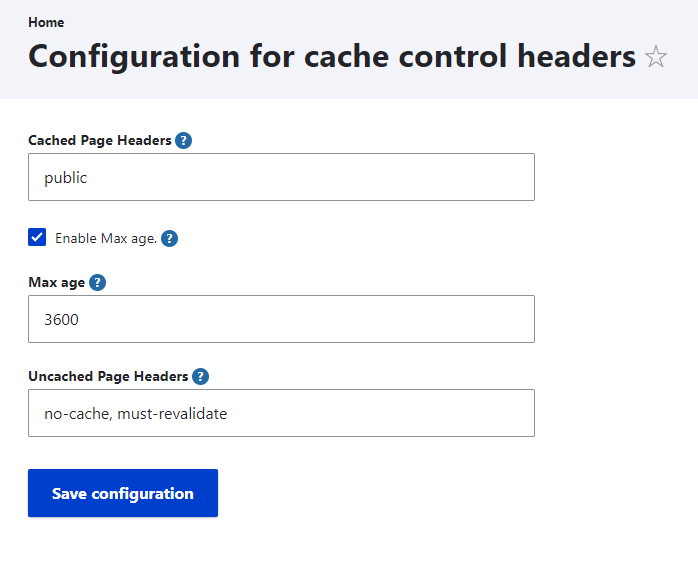The width and height of the screenshot is (698, 573).
Task: Click the help icon next to Max age label
Action: pos(97,283)
